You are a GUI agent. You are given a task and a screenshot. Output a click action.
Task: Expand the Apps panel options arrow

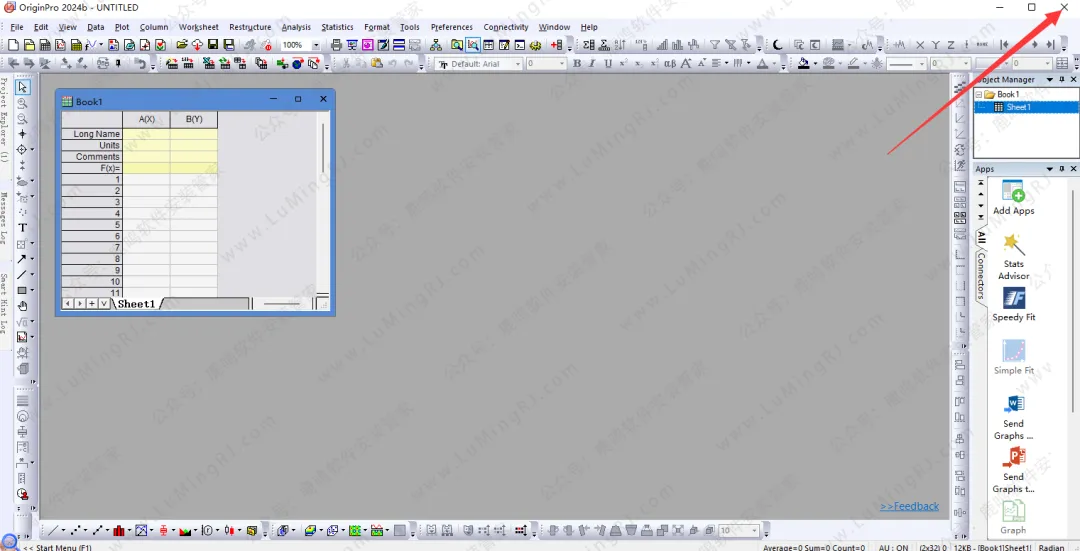[1049, 169]
